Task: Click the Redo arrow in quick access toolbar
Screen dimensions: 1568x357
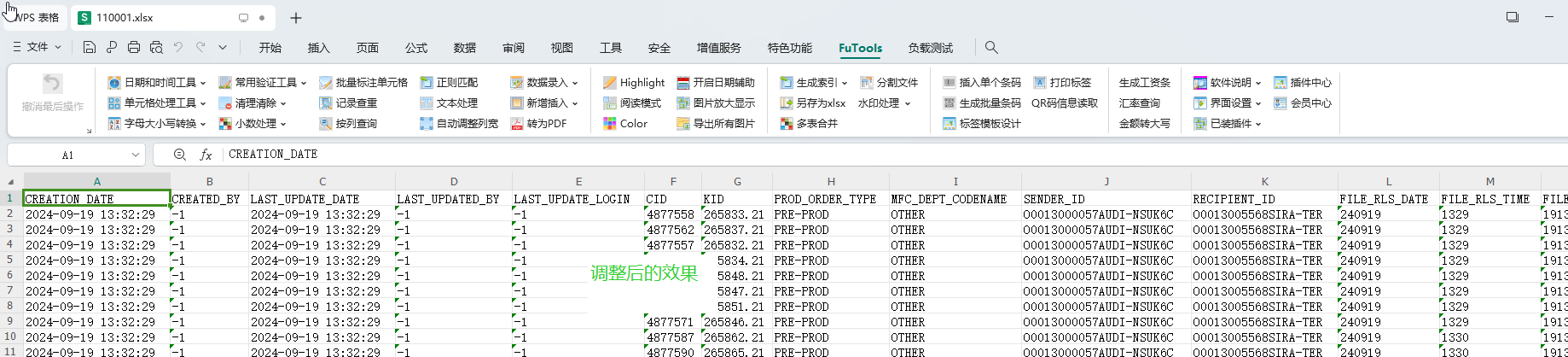Action: pos(200,48)
